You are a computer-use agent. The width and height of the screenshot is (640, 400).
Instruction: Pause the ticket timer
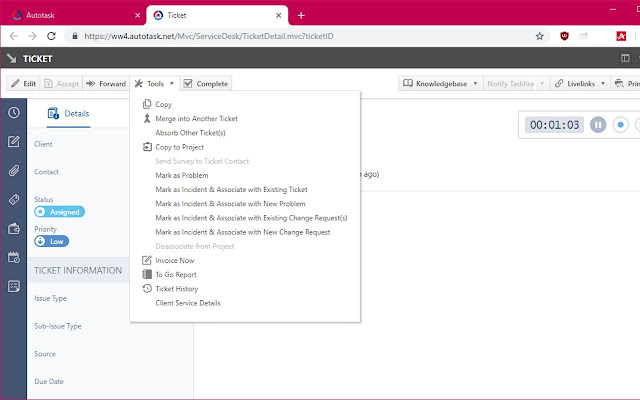598,125
